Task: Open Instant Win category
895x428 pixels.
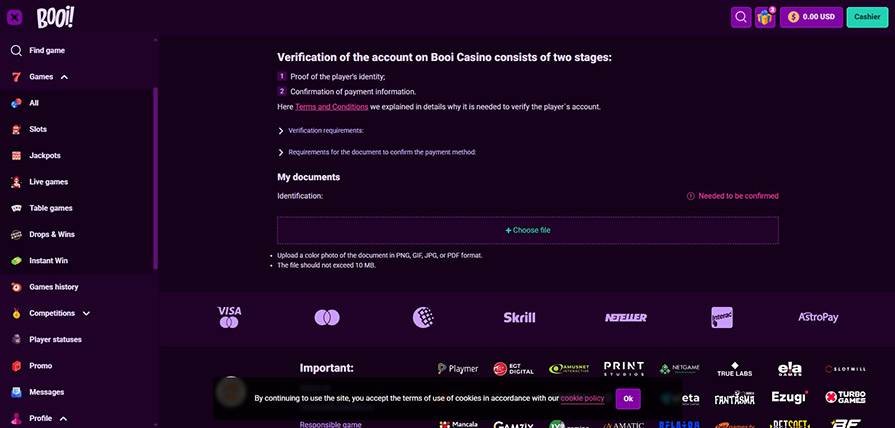Action: tap(48, 261)
